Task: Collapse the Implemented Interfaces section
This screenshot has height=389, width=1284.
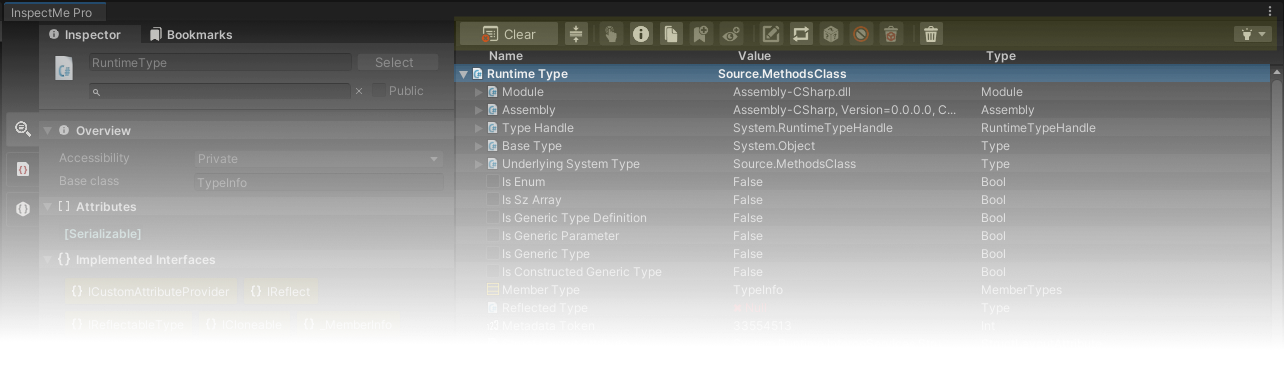Action: click(47, 260)
